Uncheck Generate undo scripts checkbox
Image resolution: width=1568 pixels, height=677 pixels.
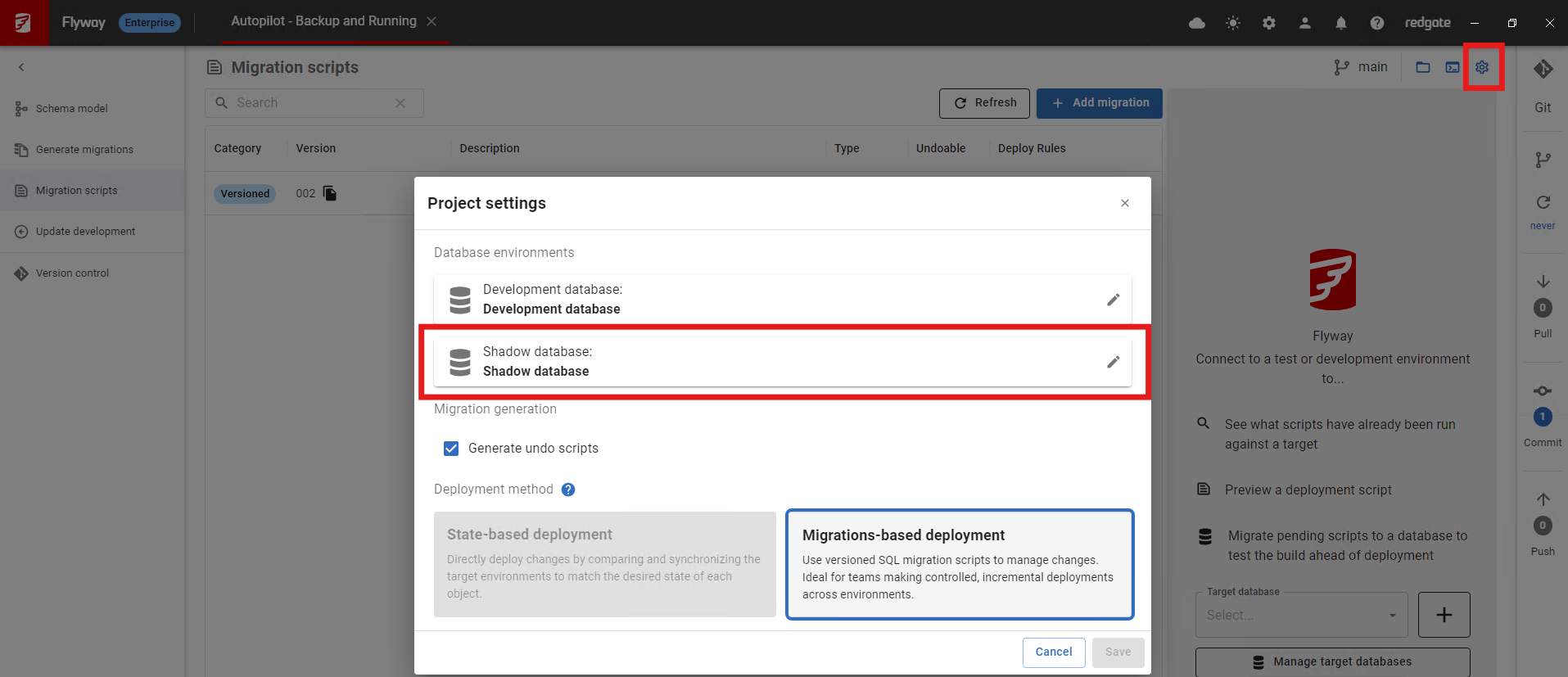451,449
